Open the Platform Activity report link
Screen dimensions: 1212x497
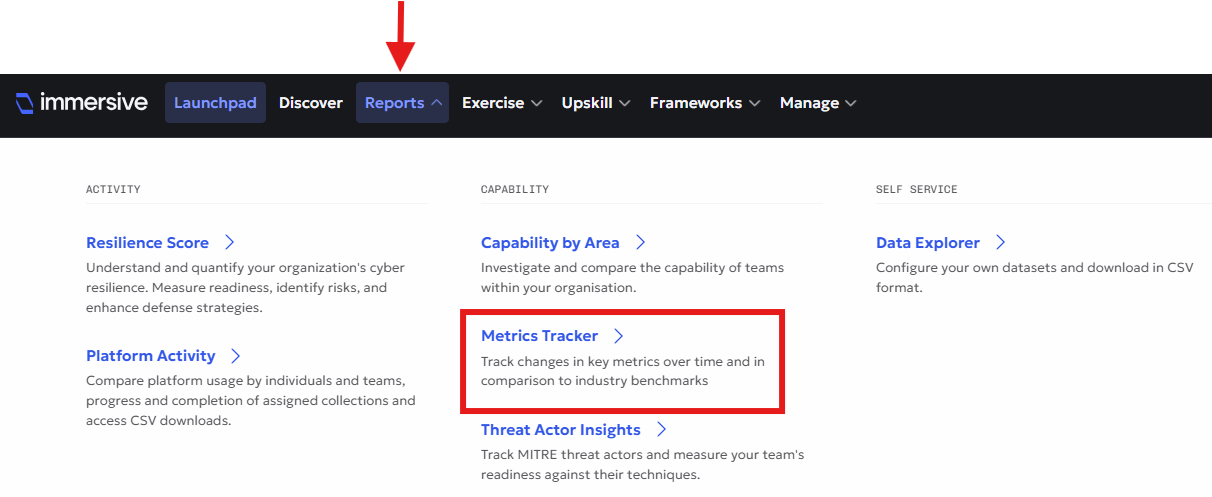[151, 355]
